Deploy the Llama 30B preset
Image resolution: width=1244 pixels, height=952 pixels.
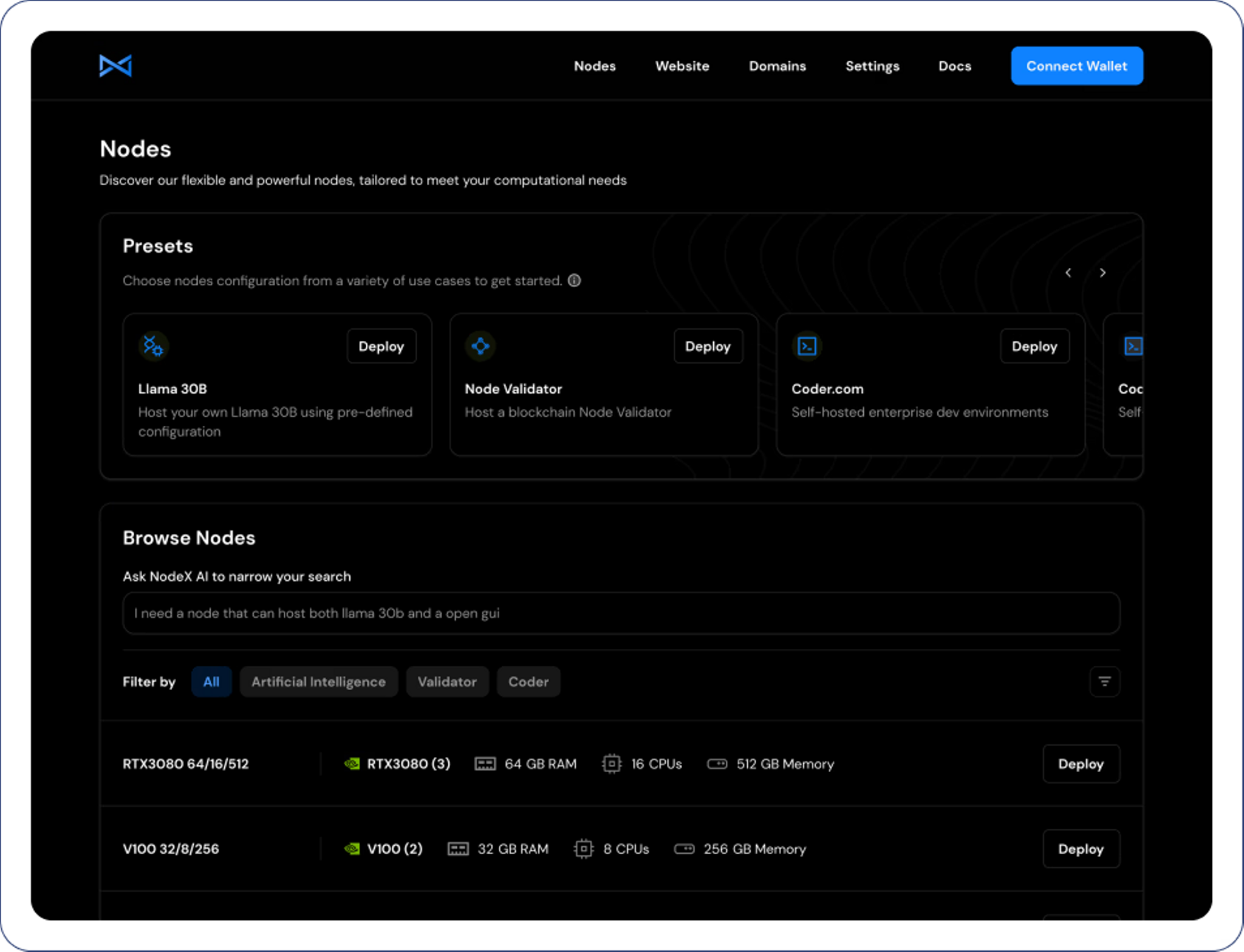381,346
